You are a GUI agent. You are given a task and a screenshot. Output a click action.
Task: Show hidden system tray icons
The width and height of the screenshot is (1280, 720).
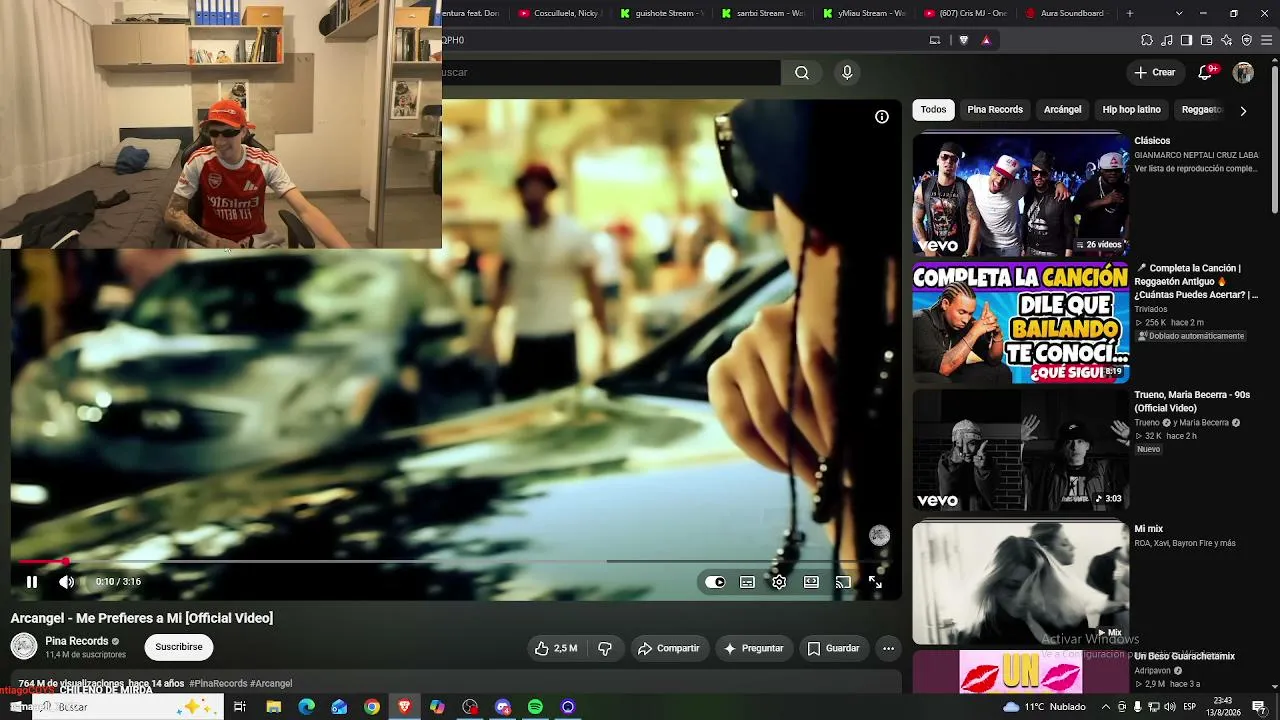[1107, 707]
